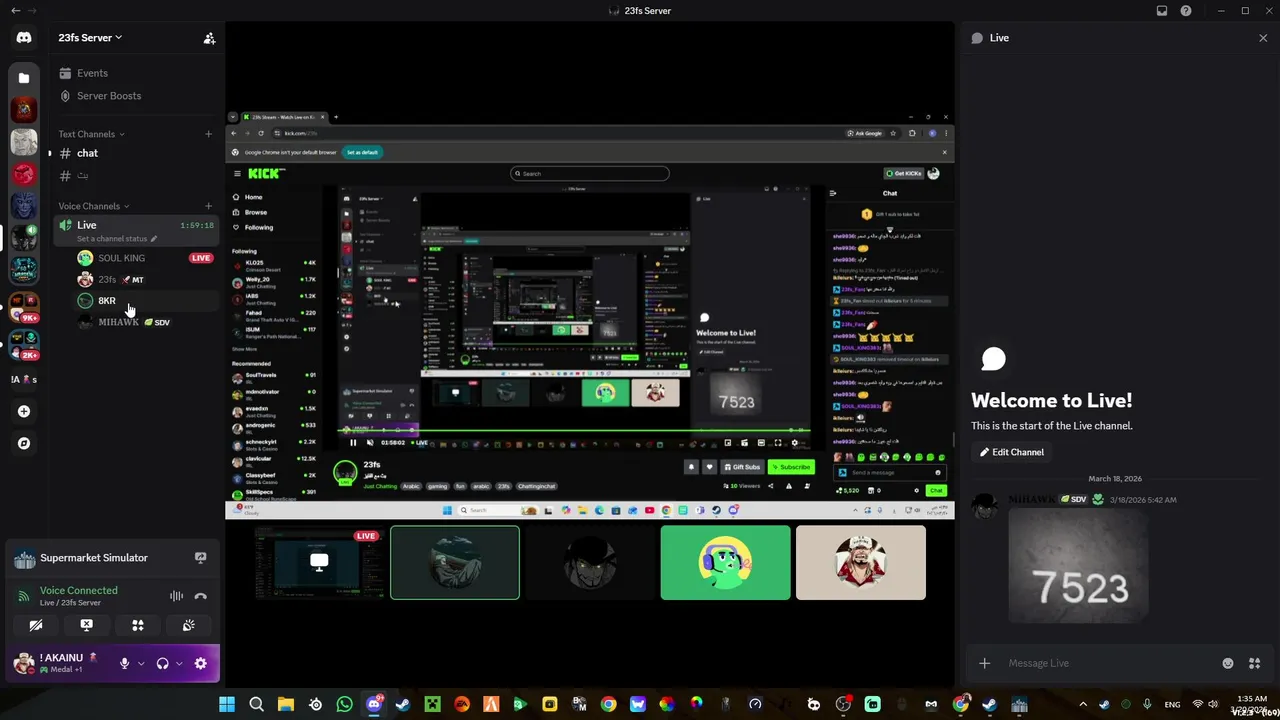Viewport: 1280px width, 720px height.
Task: Close the Live chat side panel
Action: [x=1263, y=38]
